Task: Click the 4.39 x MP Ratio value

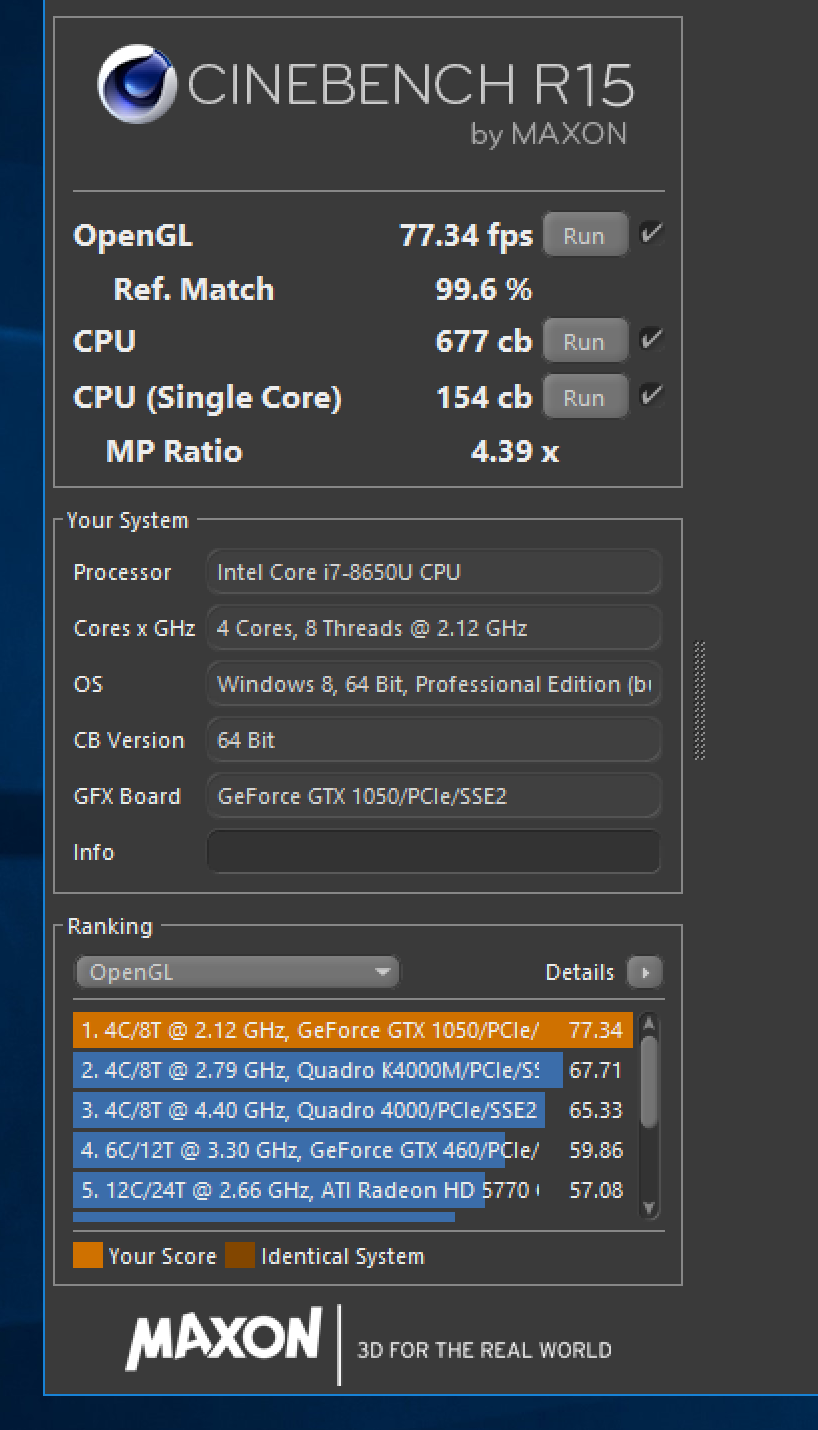Action: point(515,451)
